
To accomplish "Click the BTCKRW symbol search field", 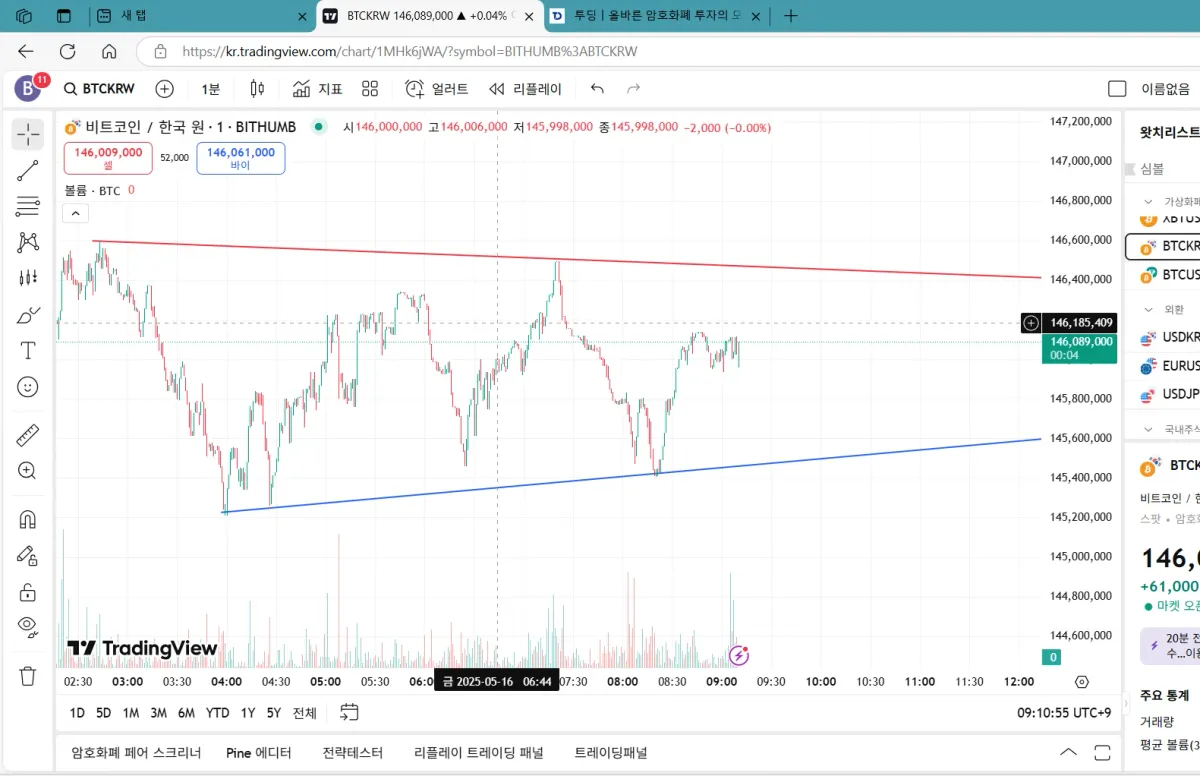I will click(99, 89).
